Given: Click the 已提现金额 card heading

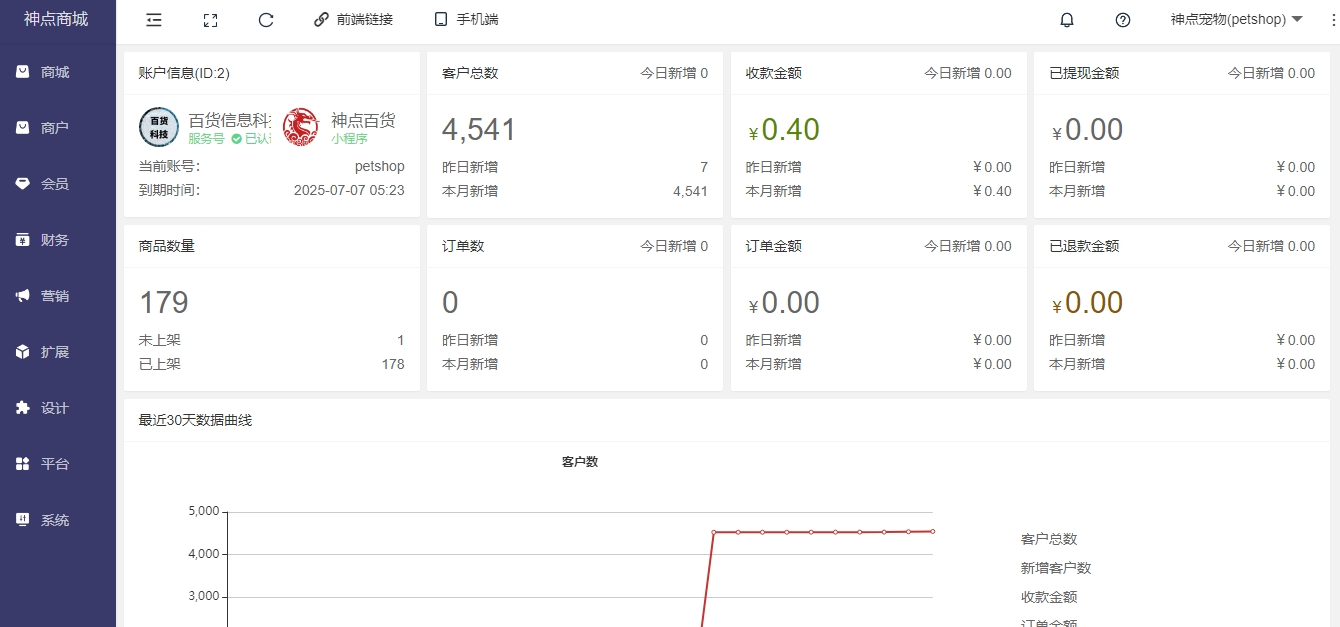Looking at the screenshot, I should [1084, 73].
